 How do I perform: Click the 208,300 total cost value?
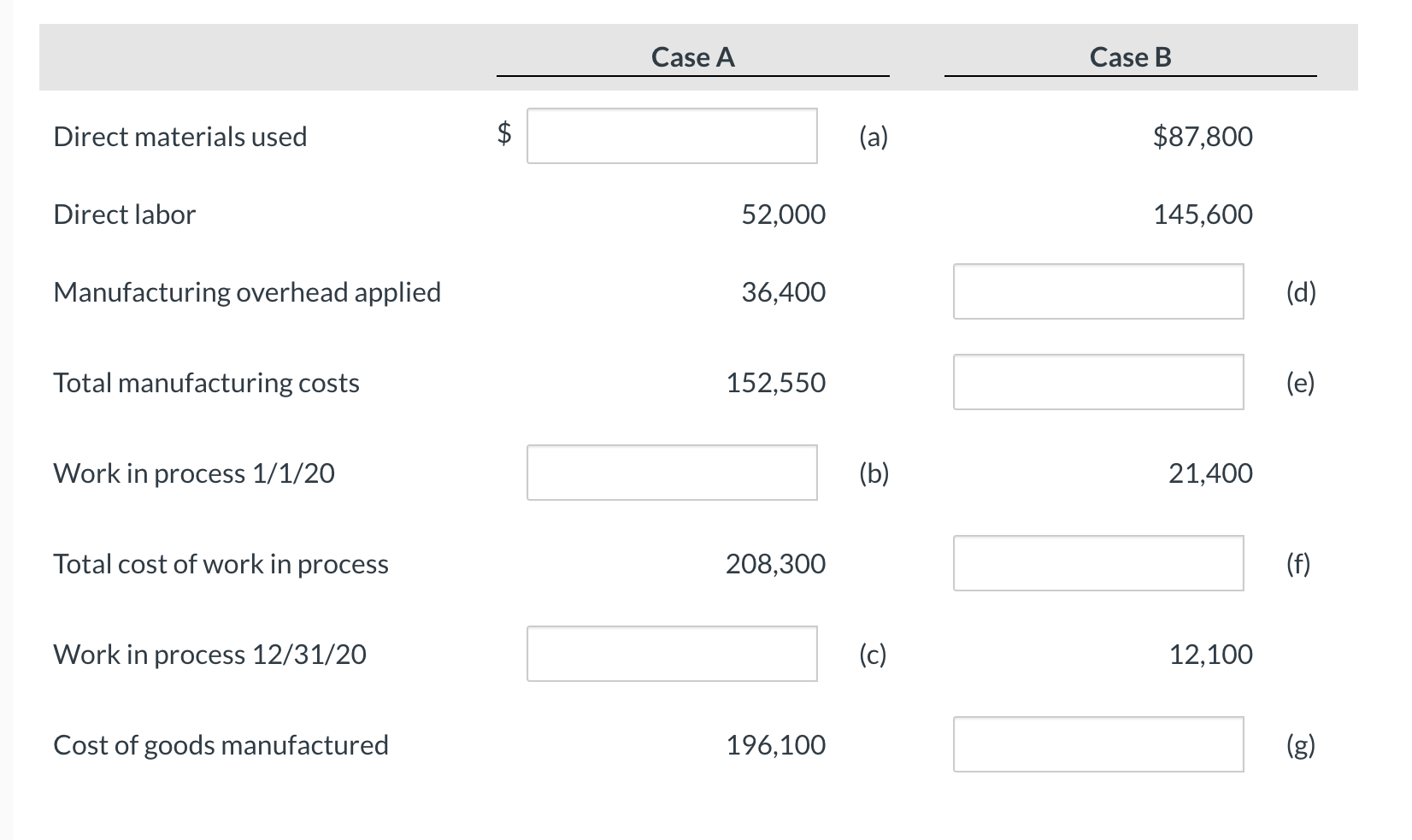(x=775, y=562)
